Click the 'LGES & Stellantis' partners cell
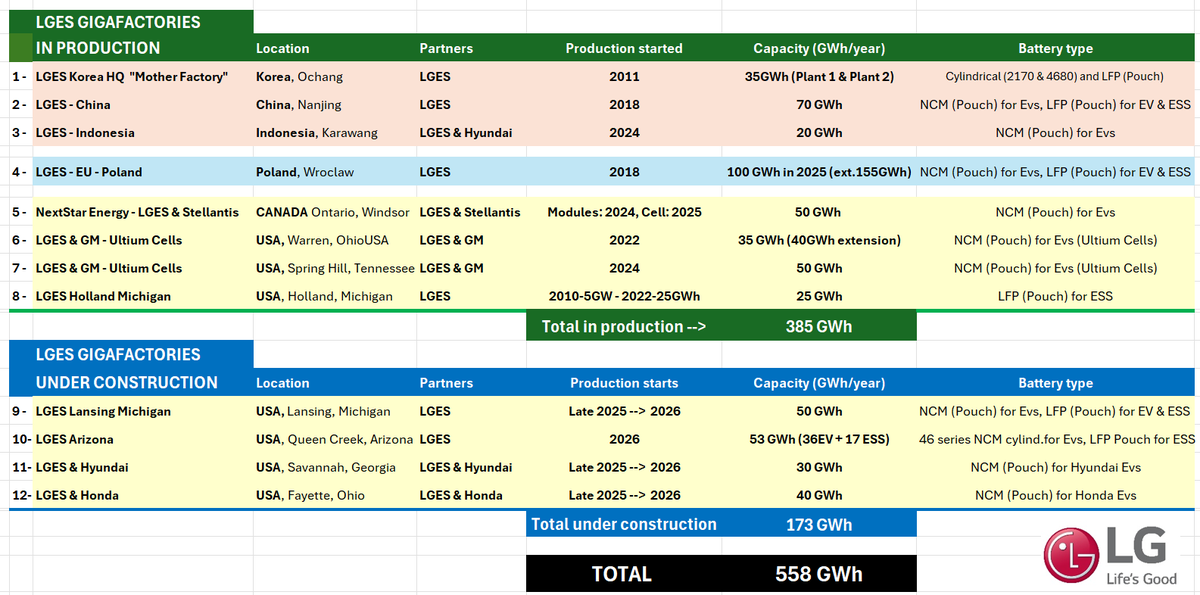Viewport: 1200px width, 595px height. (x=471, y=212)
